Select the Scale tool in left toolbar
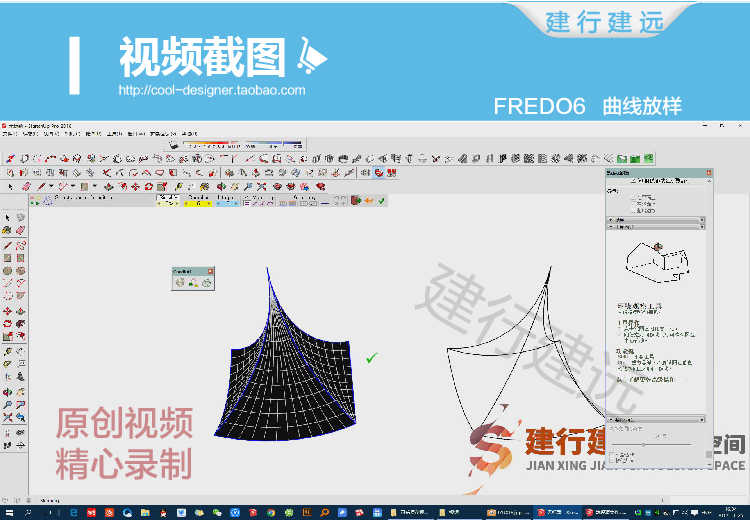The height and width of the screenshot is (520, 750). (x=7, y=336)
